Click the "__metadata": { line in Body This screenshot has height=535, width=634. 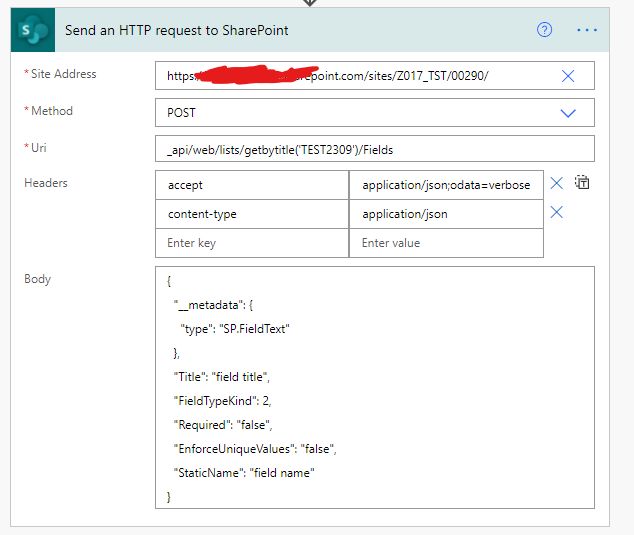(x=213, y=305)
